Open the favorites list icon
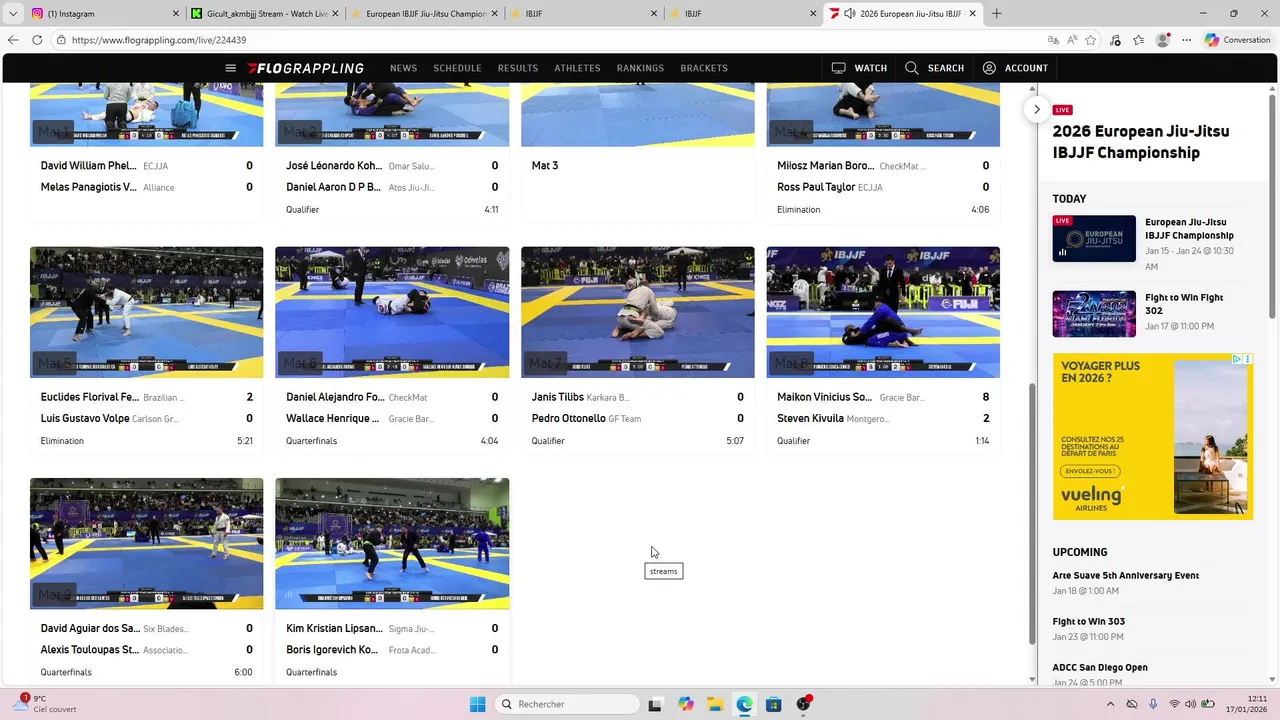The height and width of the screenshot is (720, 1280). [1139, 40]
